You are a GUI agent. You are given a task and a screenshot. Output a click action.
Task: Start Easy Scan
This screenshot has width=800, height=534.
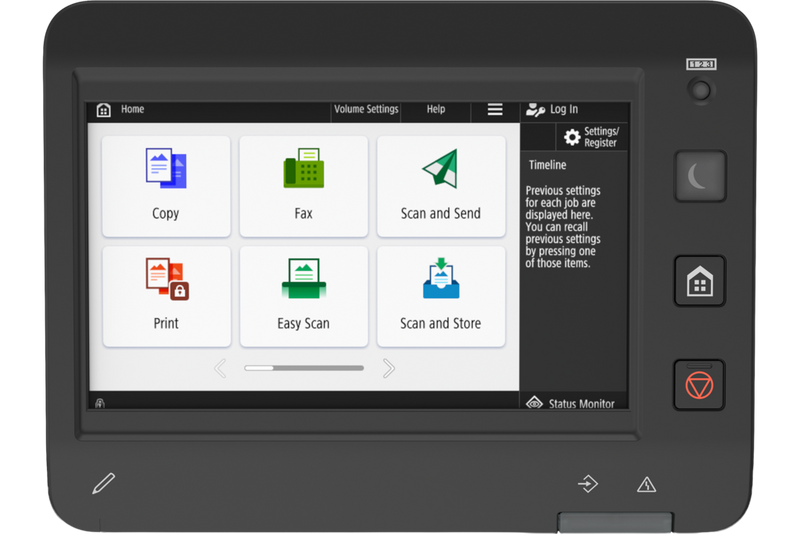(x=303, y=296)
